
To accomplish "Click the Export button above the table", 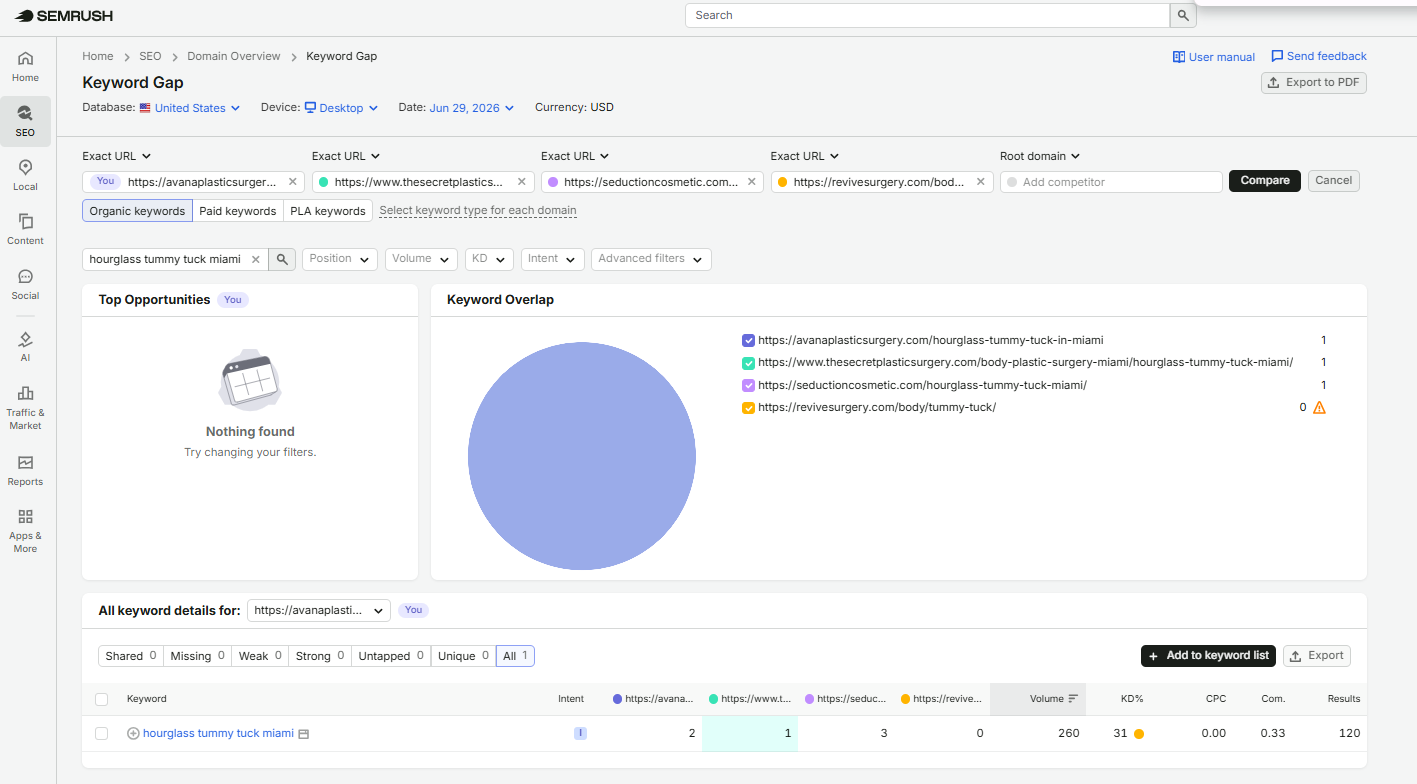I will tap(1317, 656).
